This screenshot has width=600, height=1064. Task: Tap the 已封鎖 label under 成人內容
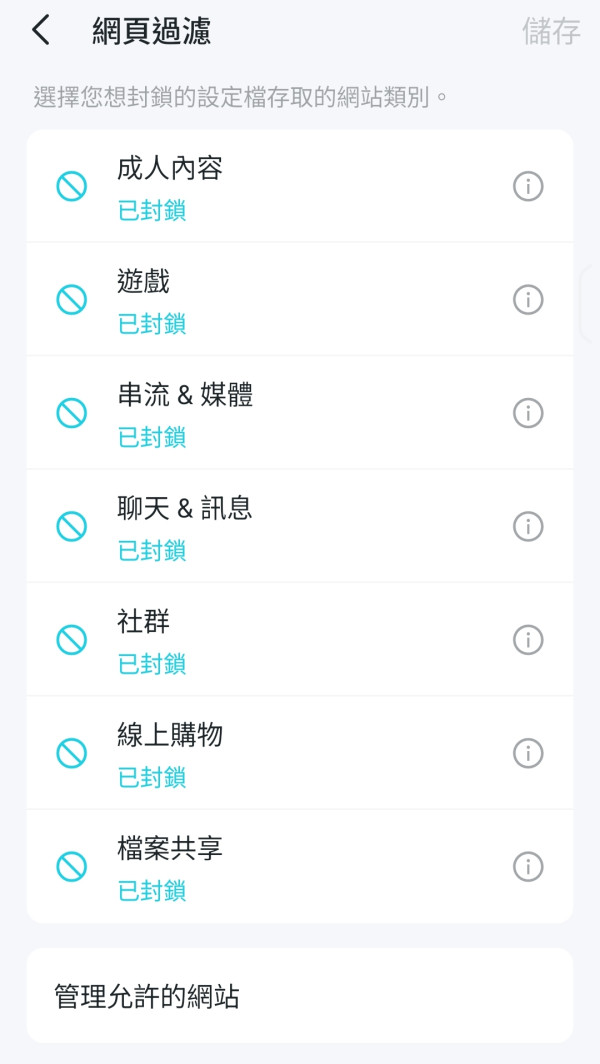pos(150,210)
